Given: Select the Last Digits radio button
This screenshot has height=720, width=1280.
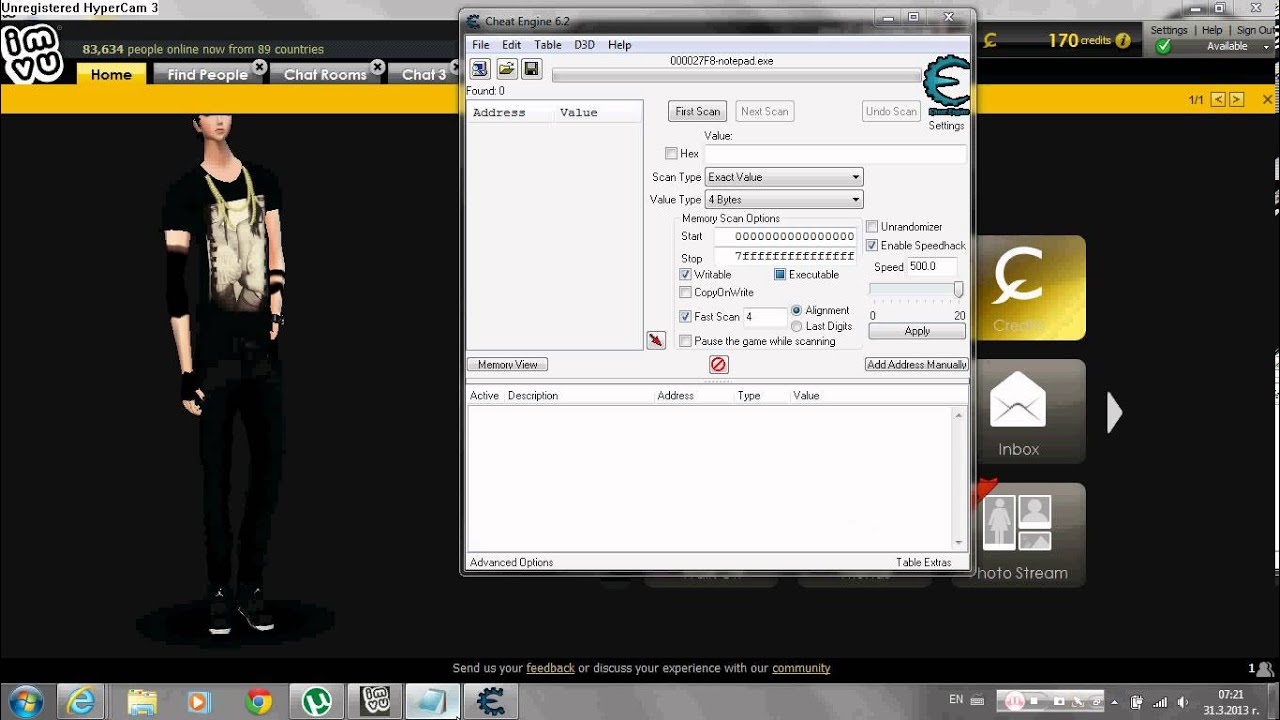Looking at the screenshot, I should point(797,326).
